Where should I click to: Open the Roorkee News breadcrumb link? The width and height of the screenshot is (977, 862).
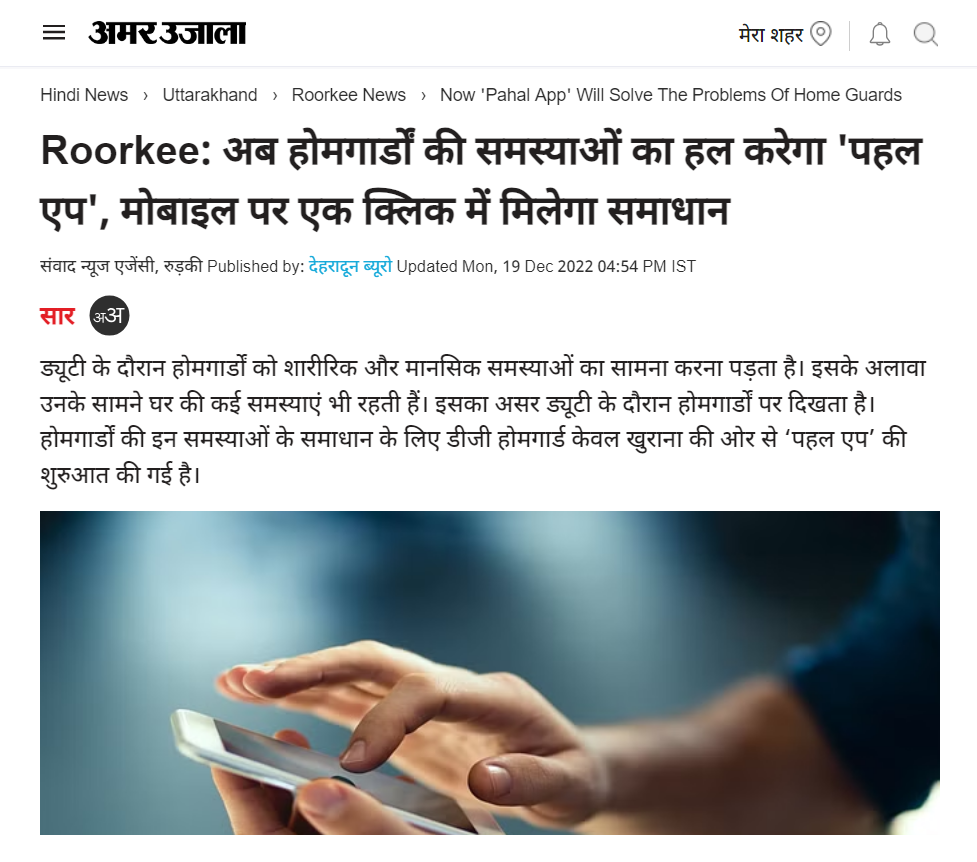pos(348,95)
